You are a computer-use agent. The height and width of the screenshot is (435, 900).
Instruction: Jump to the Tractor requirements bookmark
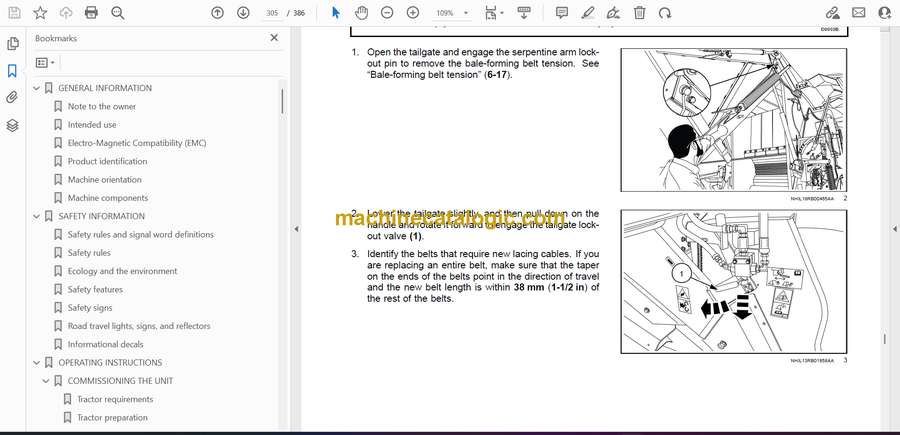[115, 399]
